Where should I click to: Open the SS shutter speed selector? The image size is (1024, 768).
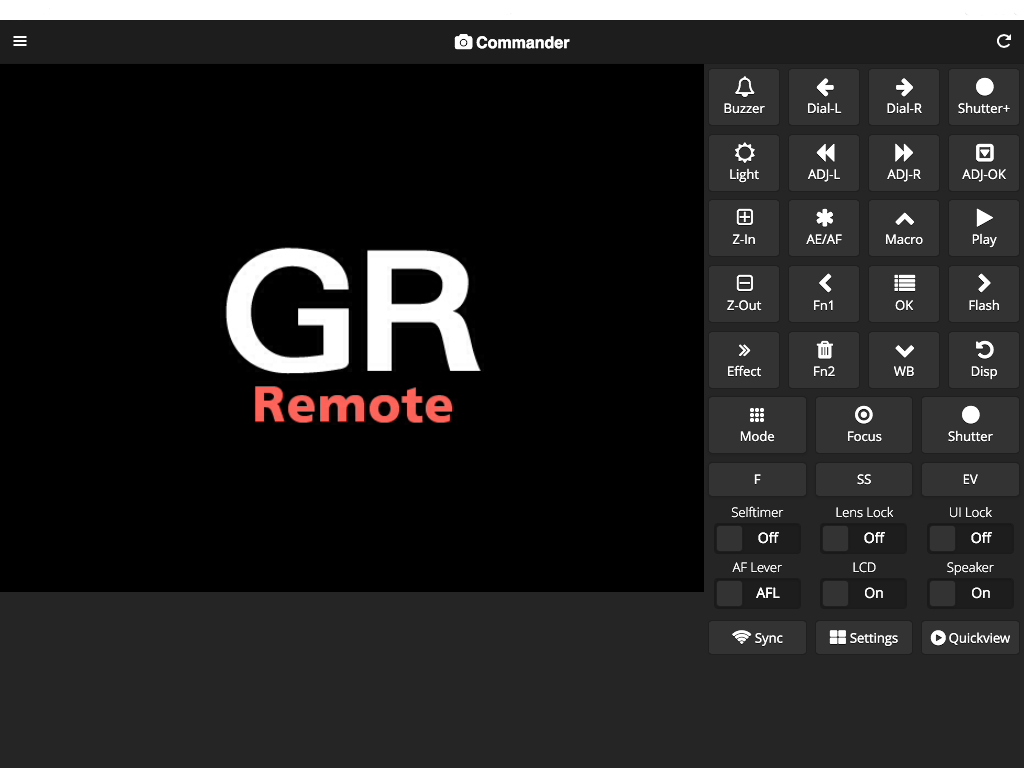864,479
